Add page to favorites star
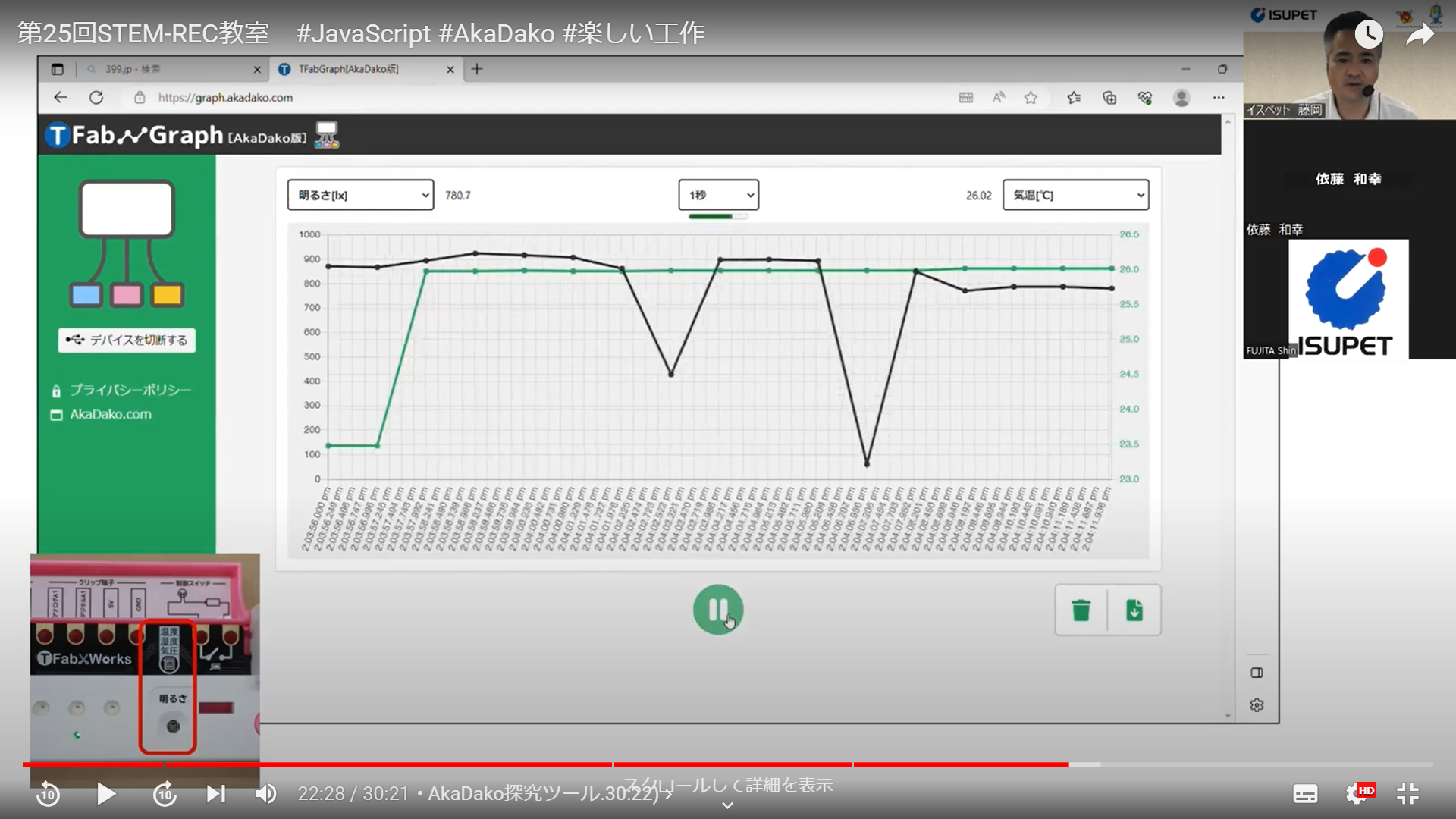This screenshot has width=1456, height=819. (x=1031, y=98)
